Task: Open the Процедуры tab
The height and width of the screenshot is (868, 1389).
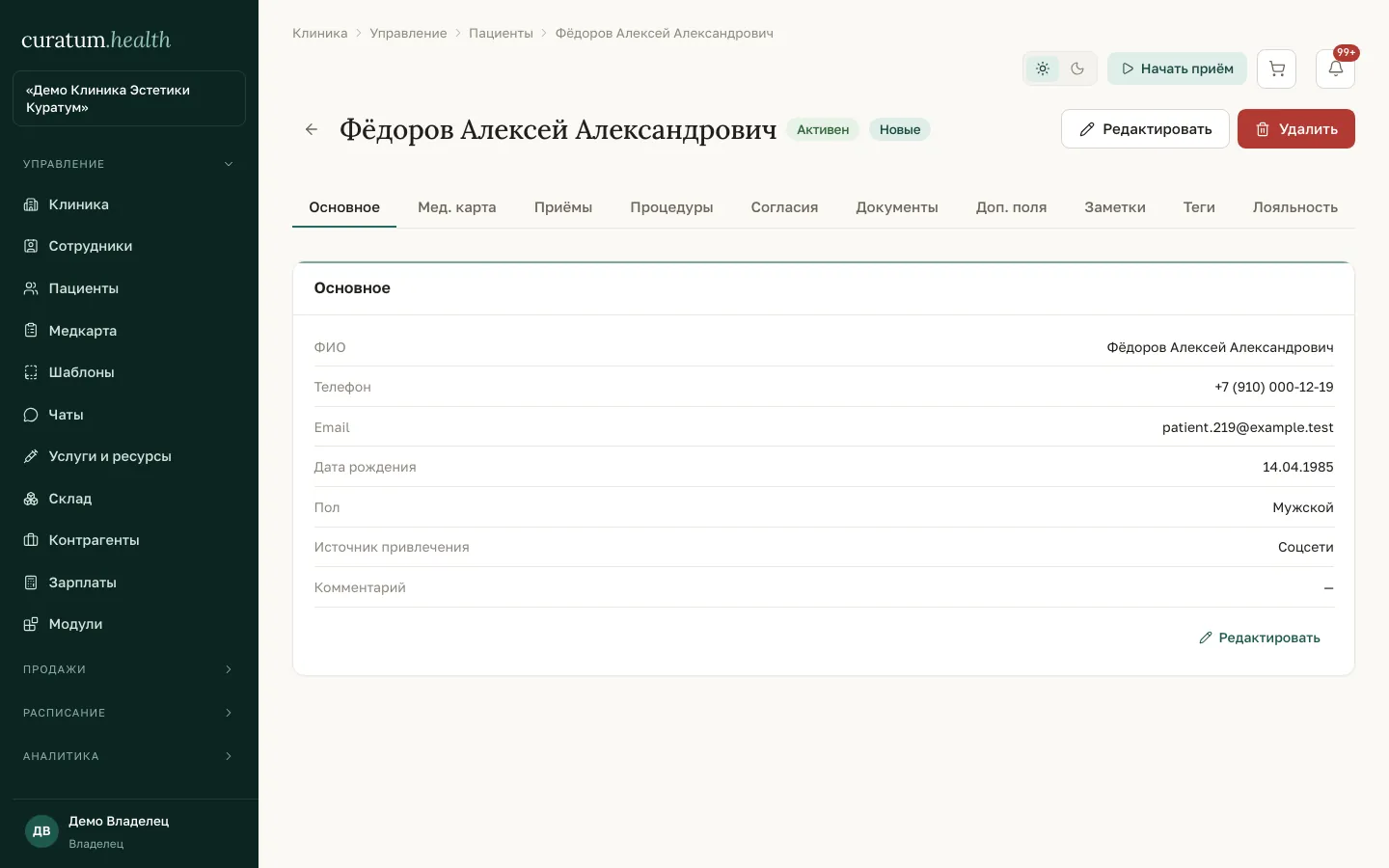Action: [x=671, y=207]
